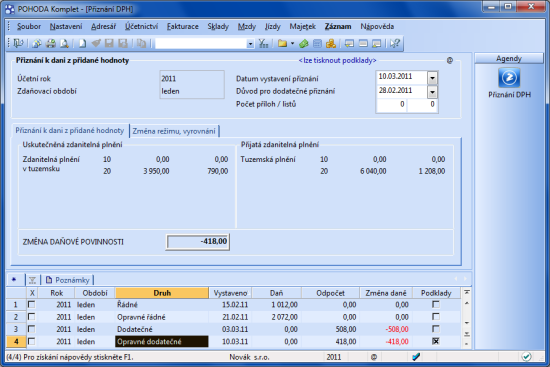Click the filter funnel toolbar icon
Viewport: 550px width, 367px height.
(263, 44)
